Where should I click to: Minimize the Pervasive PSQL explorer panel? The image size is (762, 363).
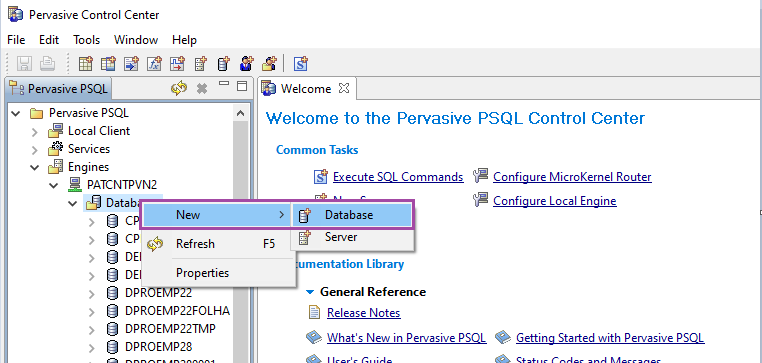click(x=224, y=84)
